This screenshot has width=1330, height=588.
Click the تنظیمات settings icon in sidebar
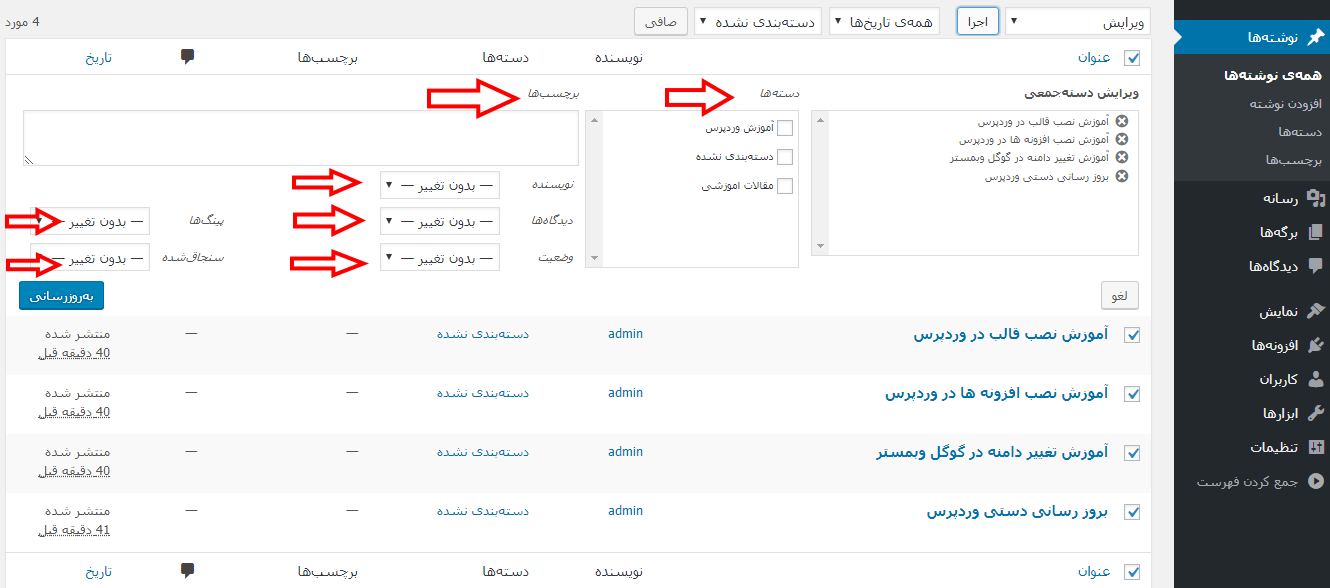1315,447
